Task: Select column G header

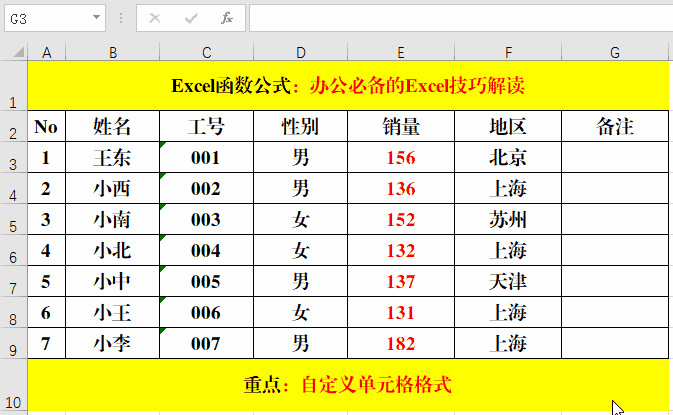Action: [615, 52]
